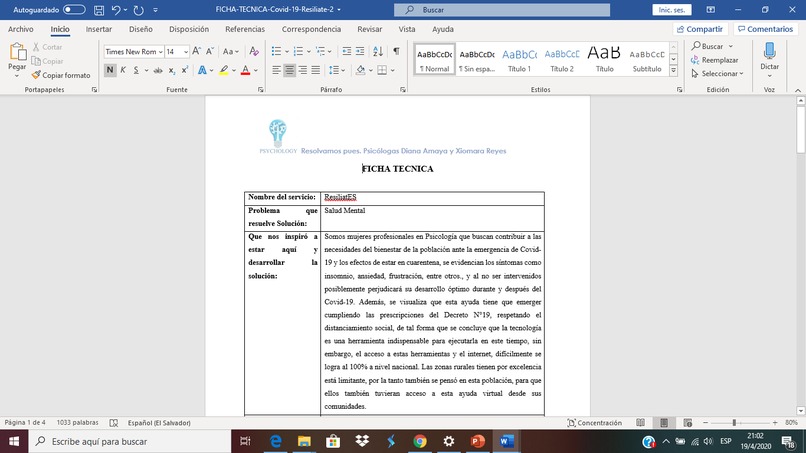Open the Insertar ribbon tab
The image size is (806, 453).
(99, 29)
